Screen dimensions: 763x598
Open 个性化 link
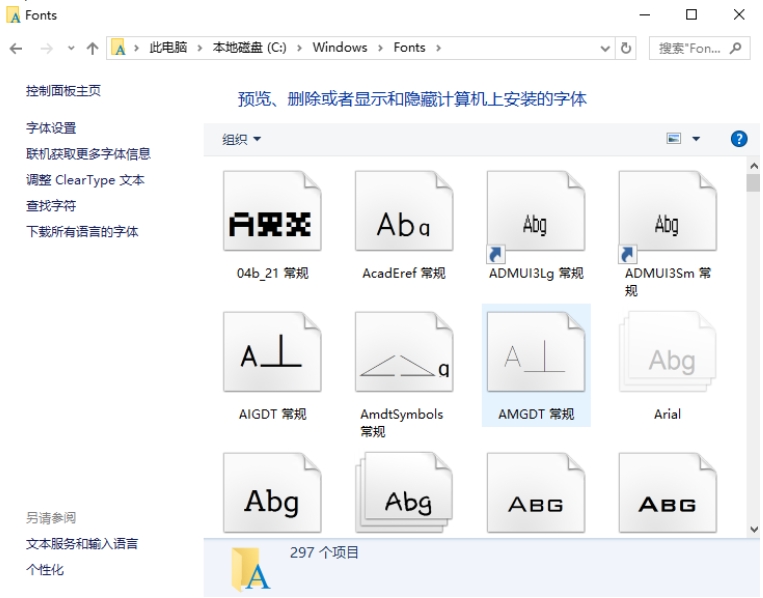point(45,570)
